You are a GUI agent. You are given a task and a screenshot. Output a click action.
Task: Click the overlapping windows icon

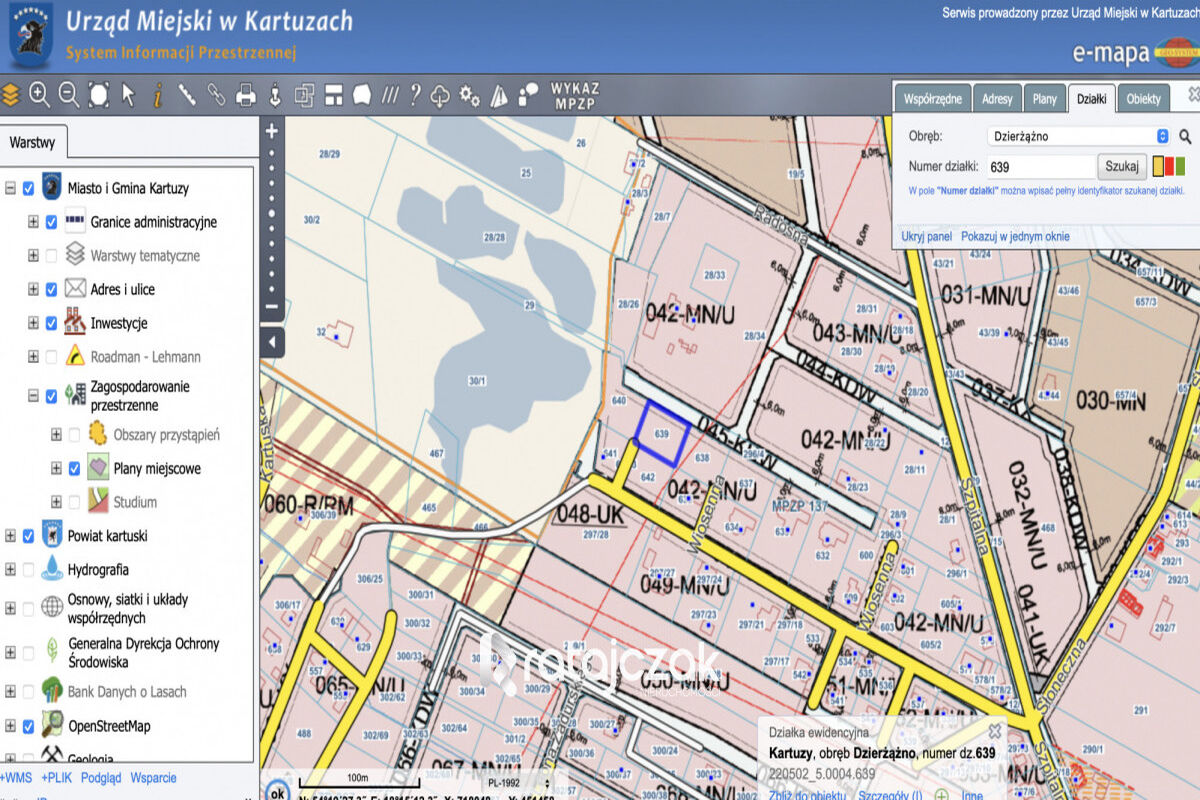pyautogui.click(x=305, y=95)
